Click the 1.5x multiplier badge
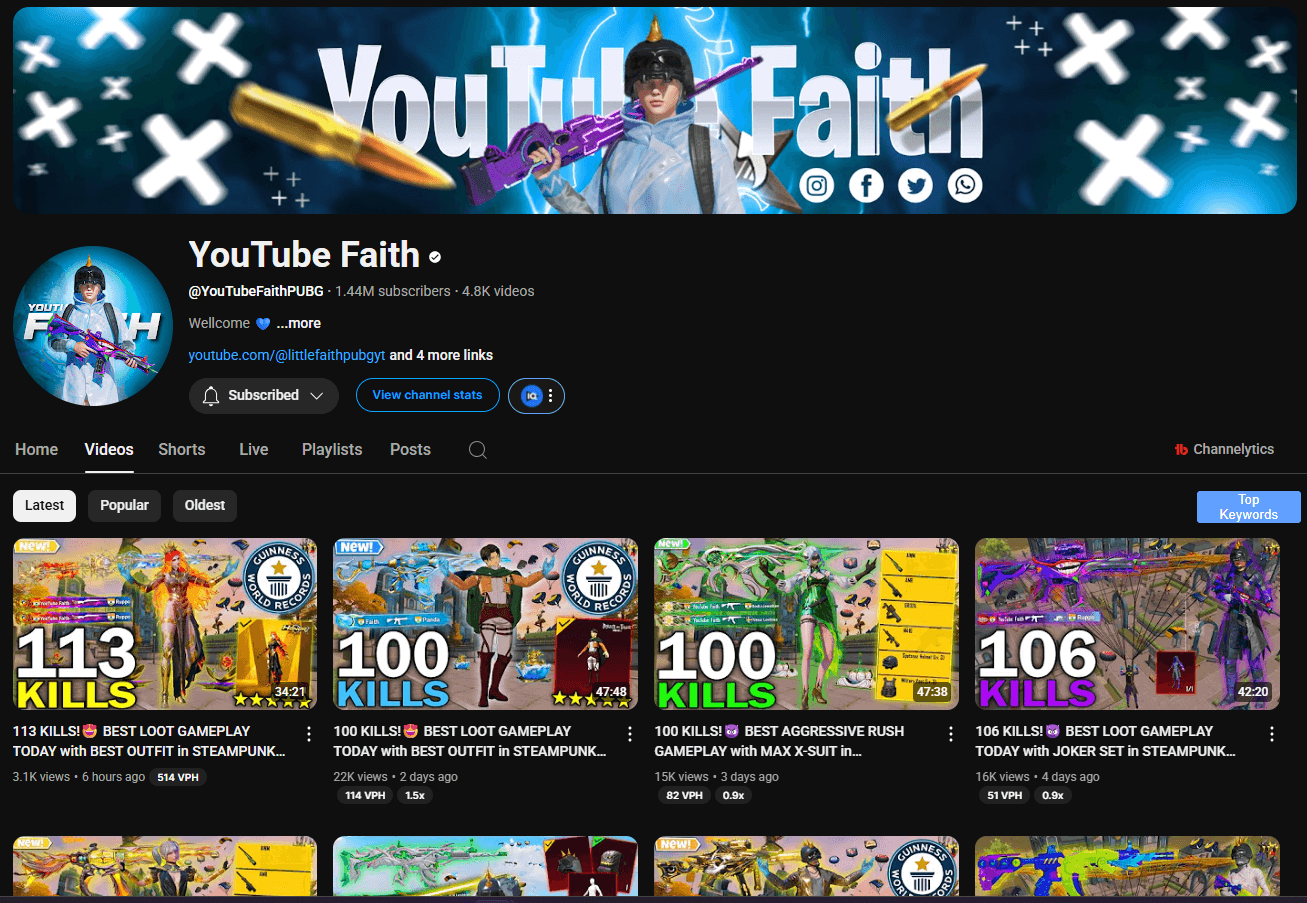Viewport: 1307px width, 903px height. pos(413,796)
